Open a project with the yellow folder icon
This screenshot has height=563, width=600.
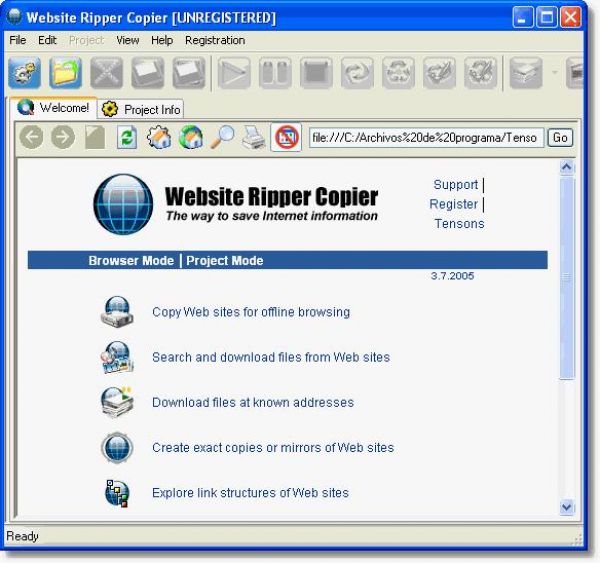pyautogui.click(x=65, y=73)
